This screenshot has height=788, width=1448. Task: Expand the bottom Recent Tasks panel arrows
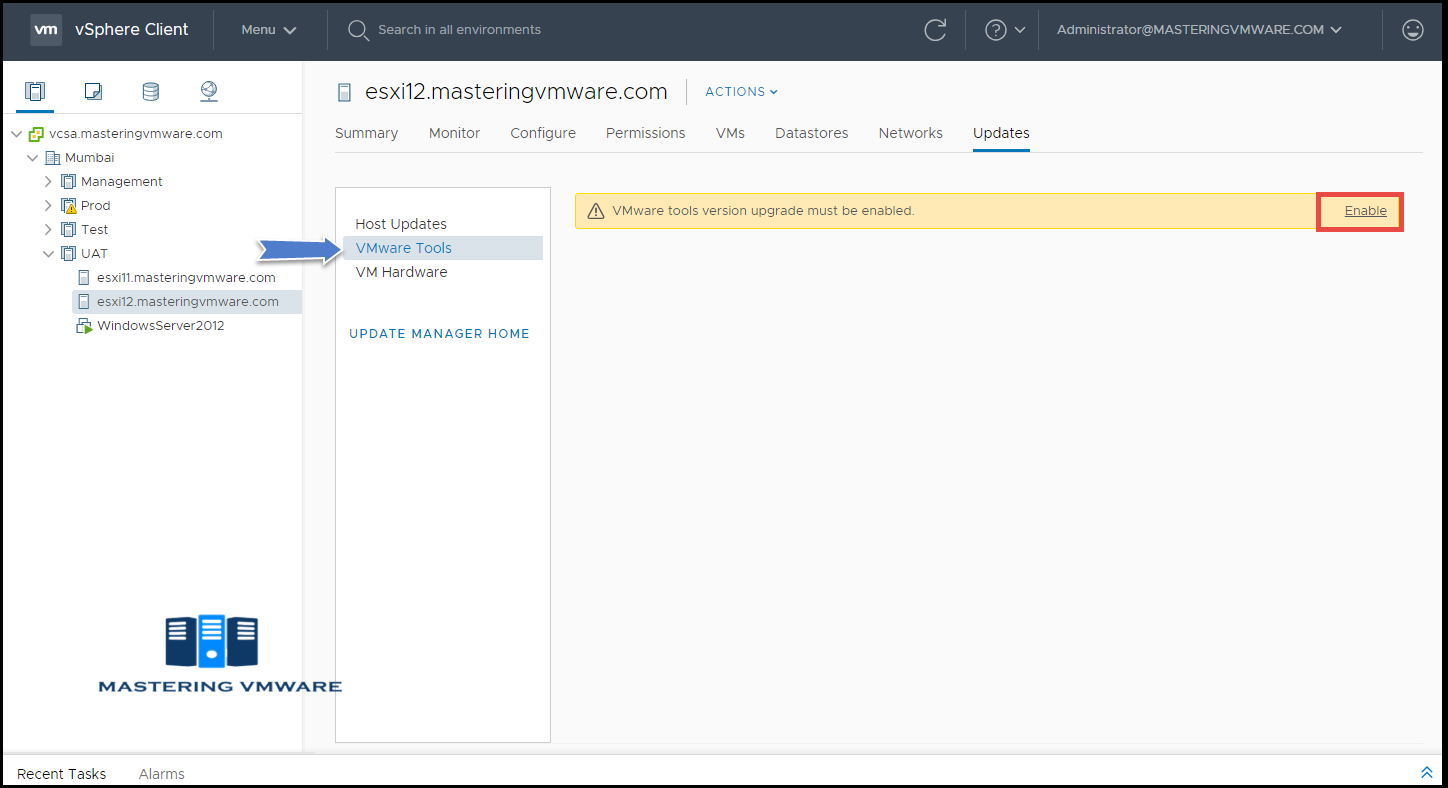coord(1427,772)
